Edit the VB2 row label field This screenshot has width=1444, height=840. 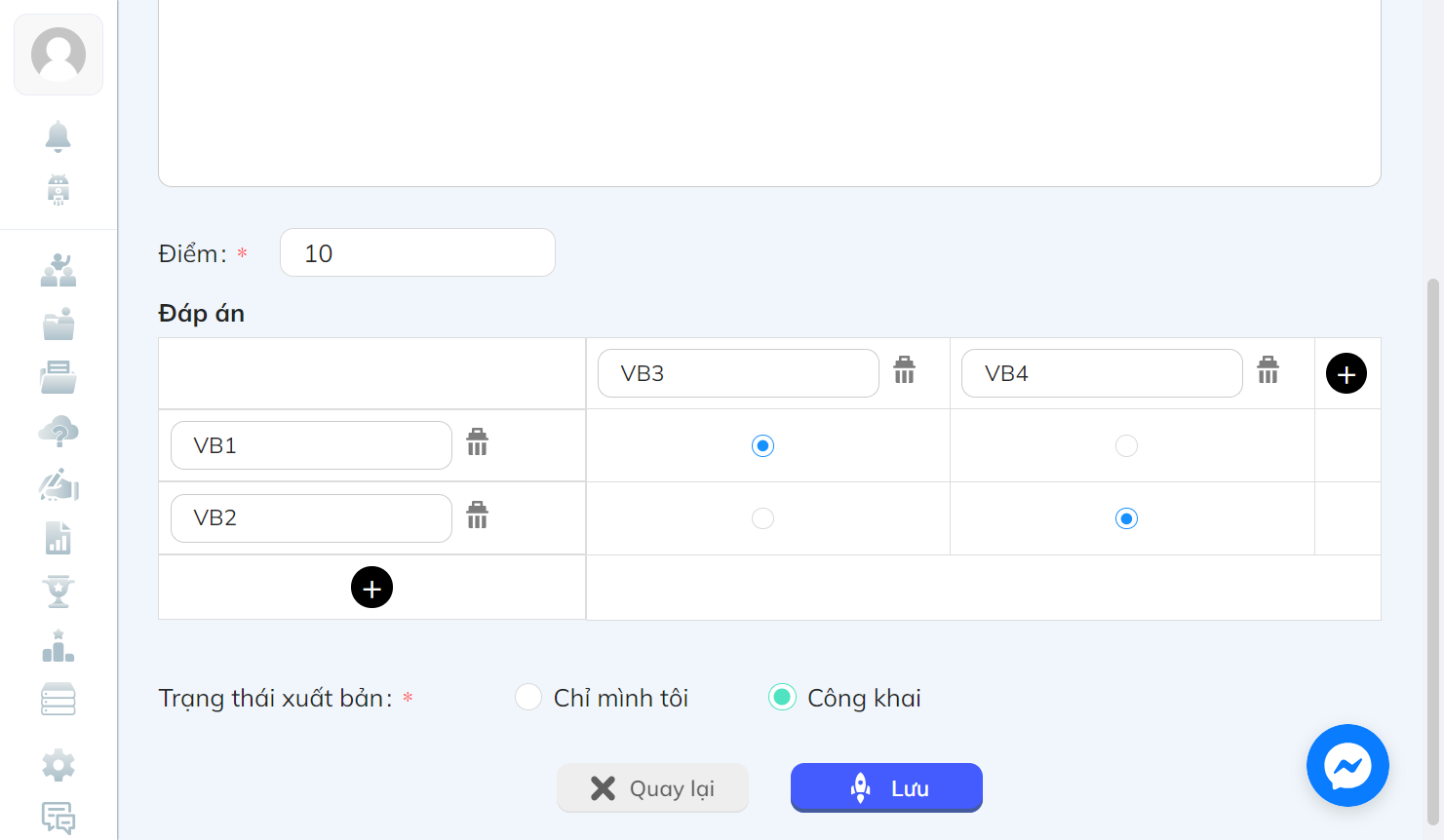(311, 518)
